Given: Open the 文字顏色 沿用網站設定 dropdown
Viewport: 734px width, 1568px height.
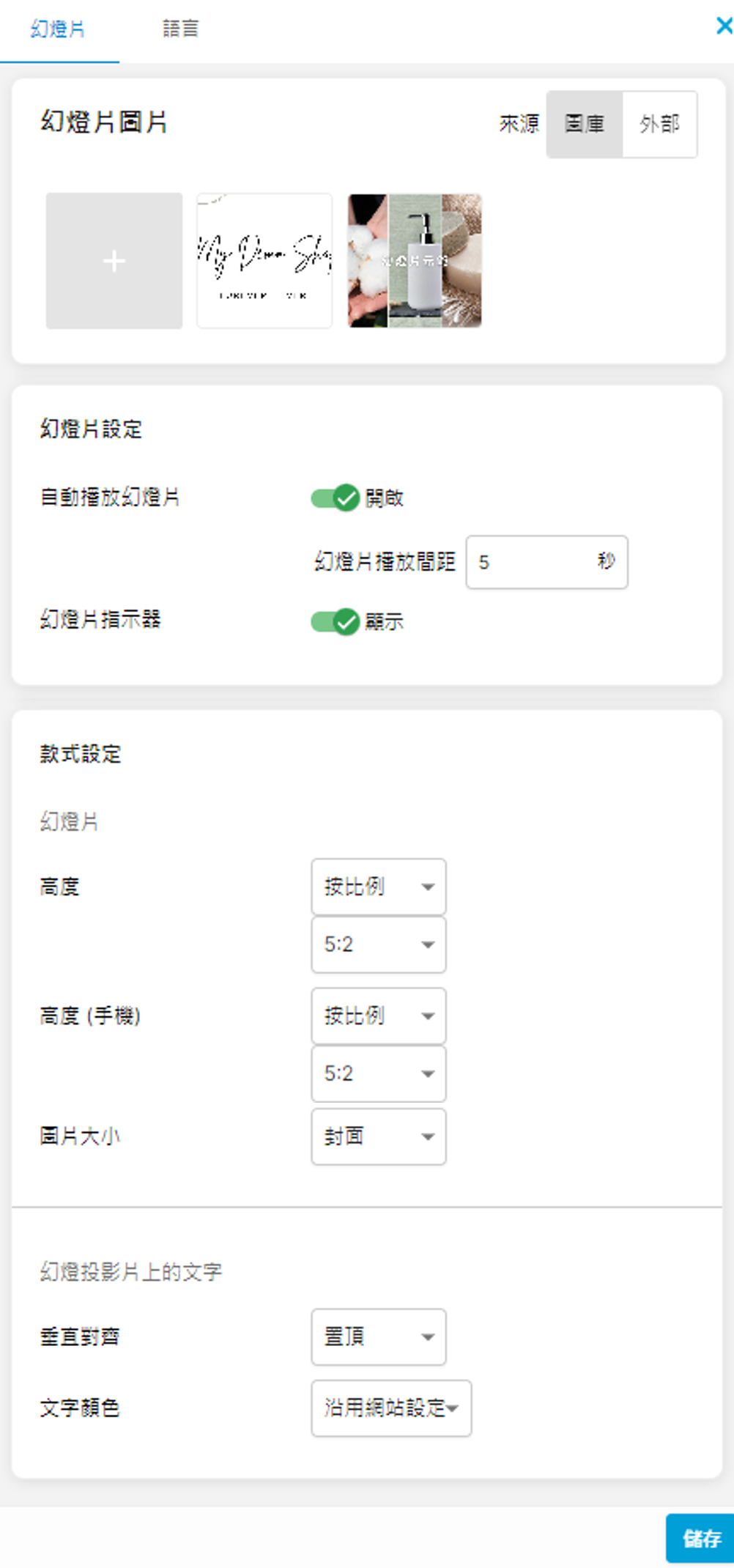Looking at the screenshot, I should pyautogui.click(x=391, y=1408).
